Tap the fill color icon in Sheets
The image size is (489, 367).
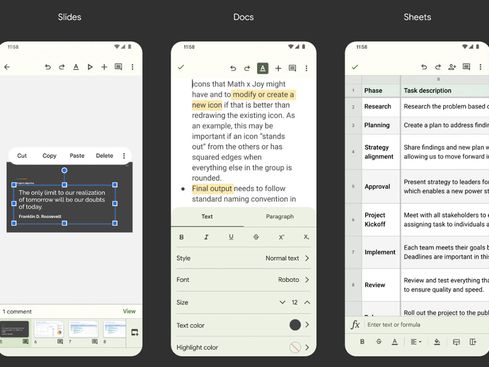pos(437,342)
